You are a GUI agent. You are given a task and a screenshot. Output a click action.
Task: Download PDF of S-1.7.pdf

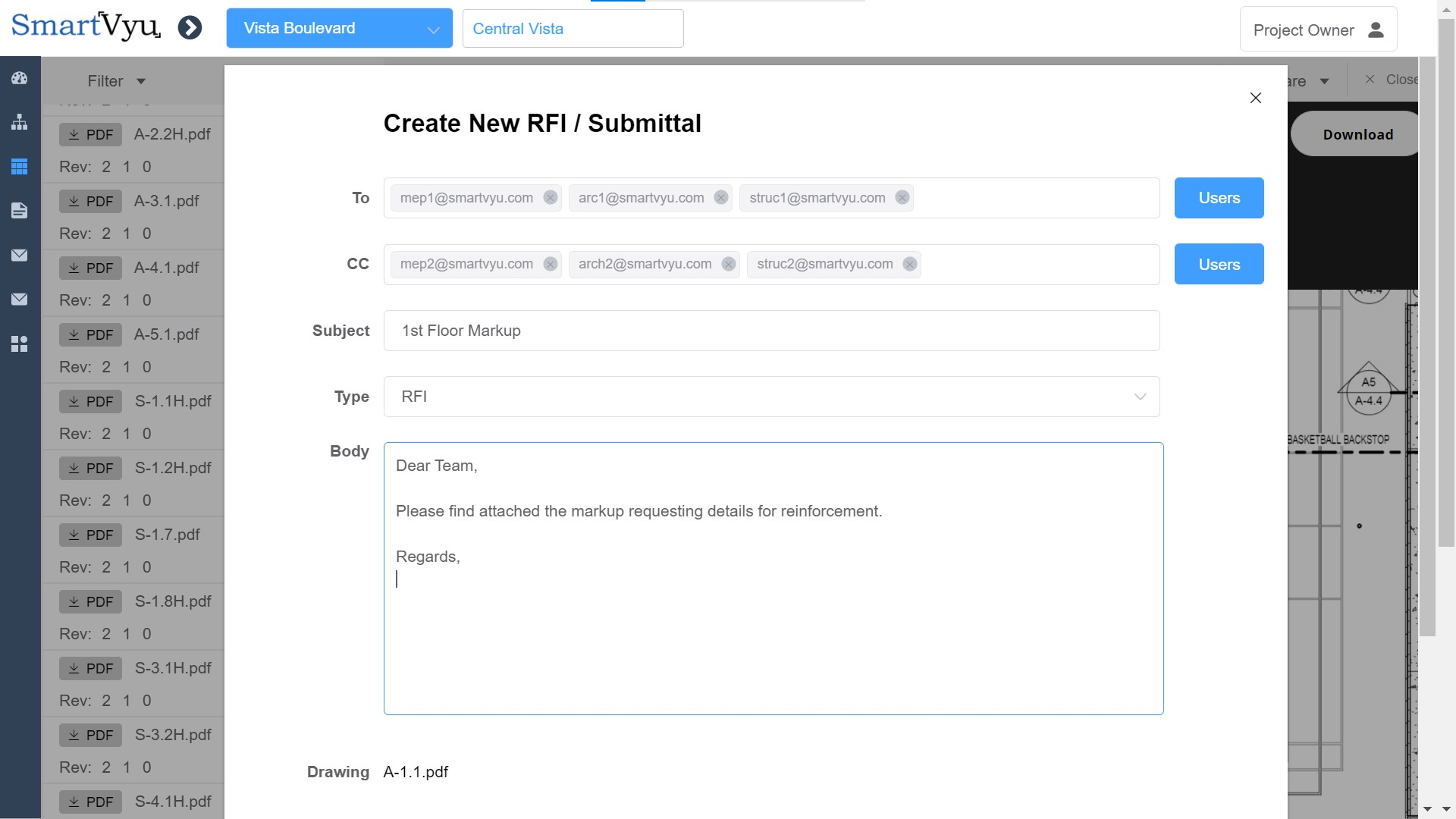point(91,535)
